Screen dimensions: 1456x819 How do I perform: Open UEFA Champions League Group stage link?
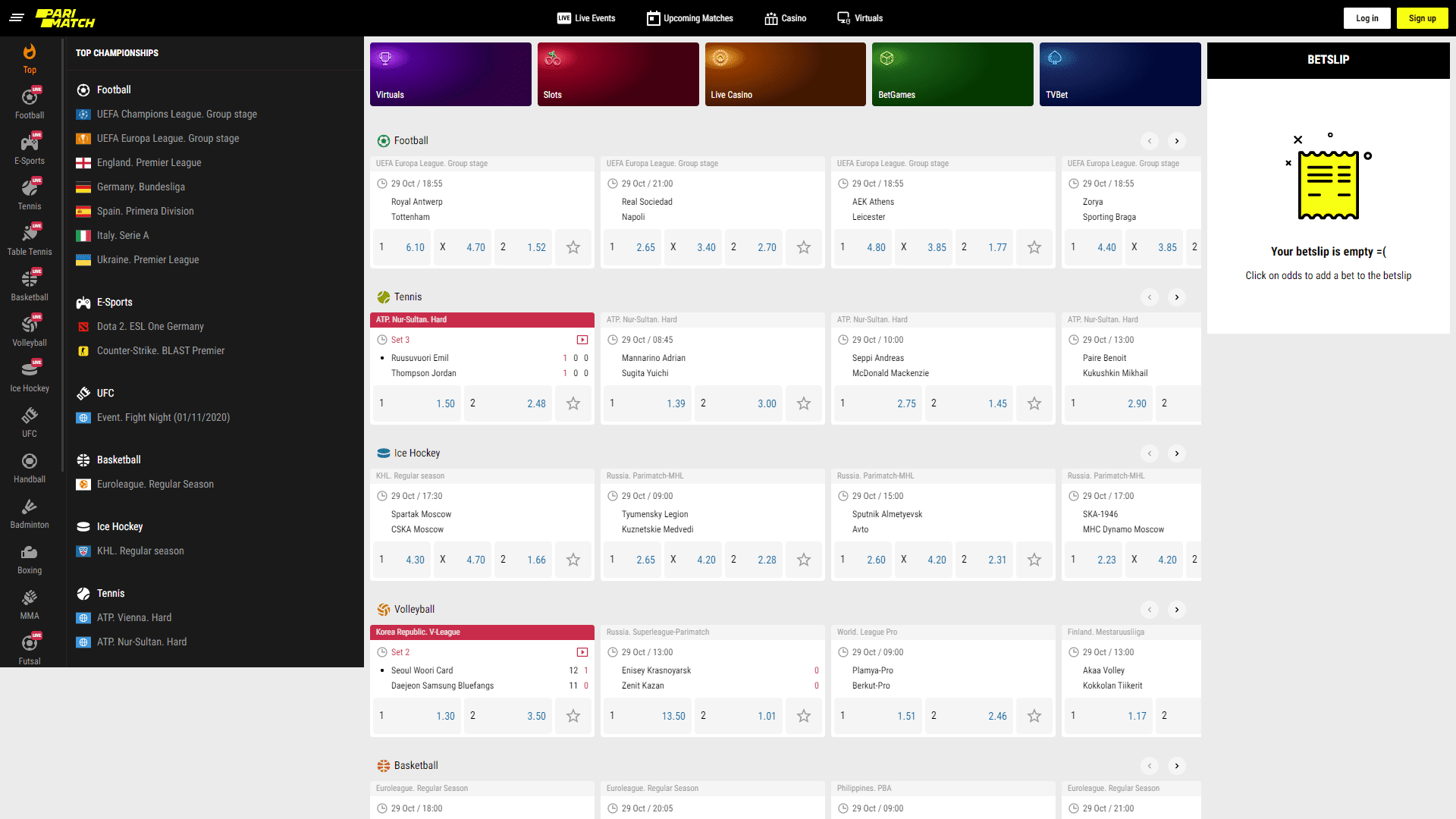pyautogui.click(x=177, y=114)
